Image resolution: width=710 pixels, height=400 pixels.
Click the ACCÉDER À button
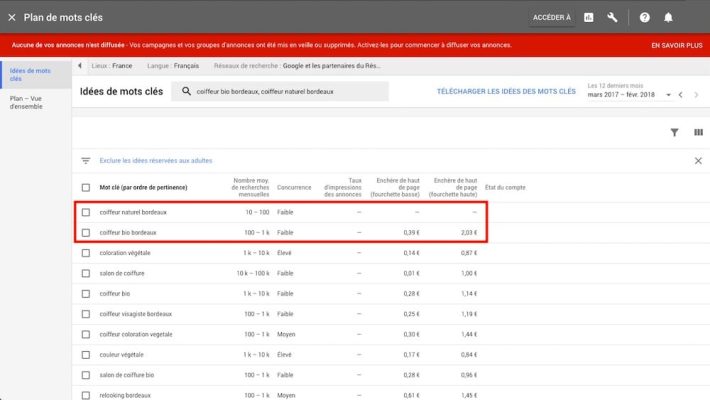552,17
